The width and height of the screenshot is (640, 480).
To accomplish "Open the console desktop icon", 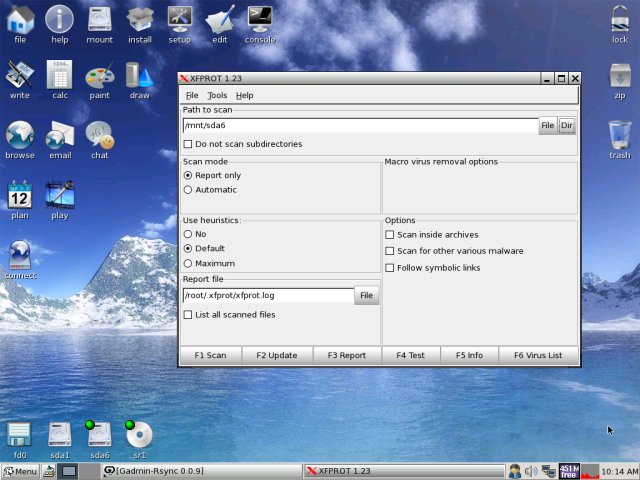I will (260, 20).
